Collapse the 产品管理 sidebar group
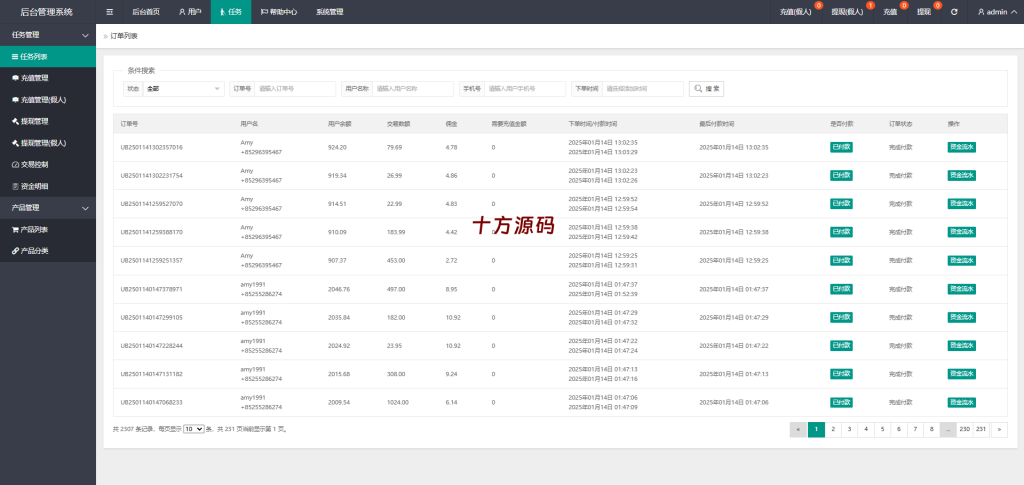1024x485 pixels. pos(48,208)
